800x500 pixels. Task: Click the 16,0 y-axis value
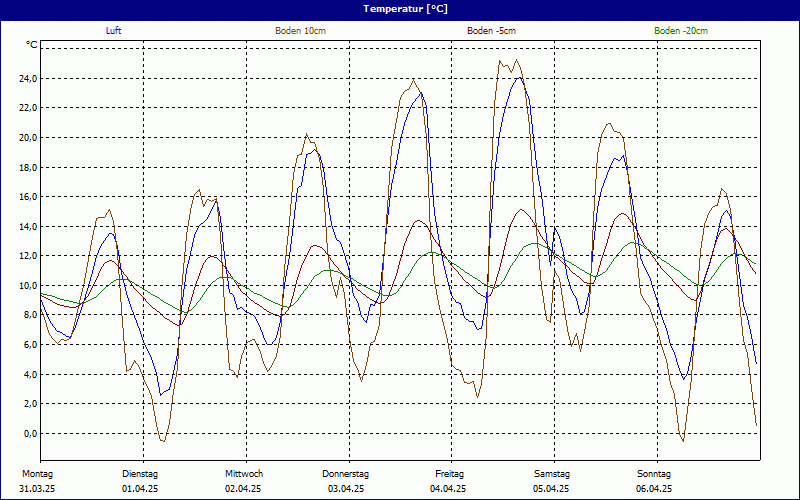(x=29, y=197)
